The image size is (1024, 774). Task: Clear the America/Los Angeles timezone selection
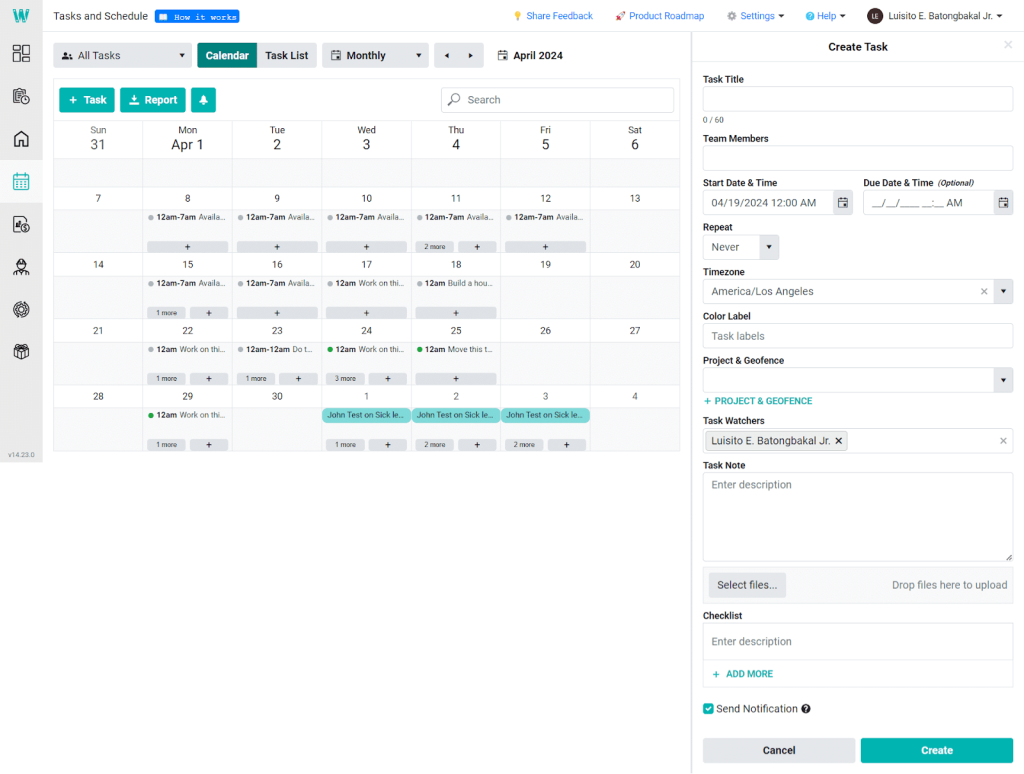point(983,292)
